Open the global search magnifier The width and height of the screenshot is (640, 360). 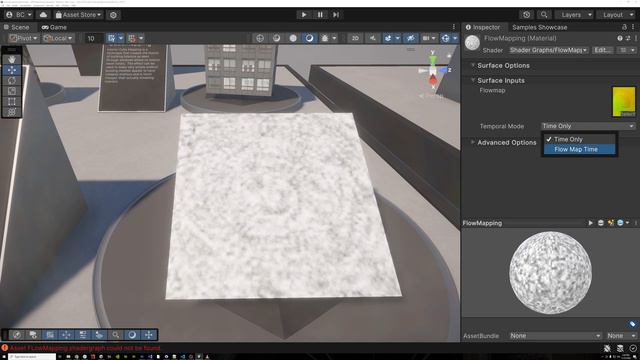click(544, 15)
